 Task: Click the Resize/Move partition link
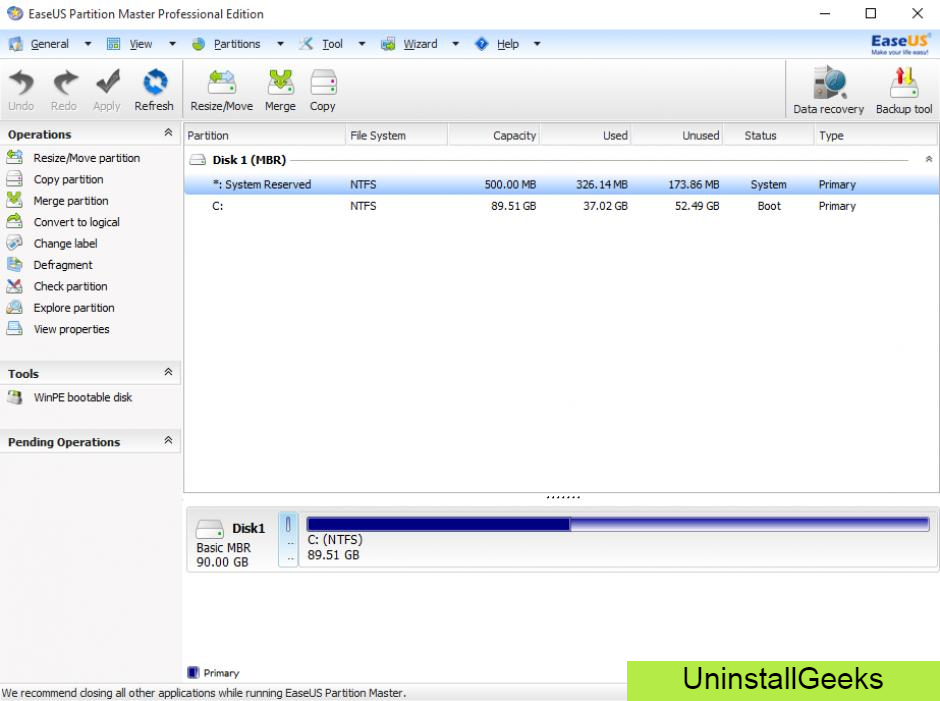(87, 158)
